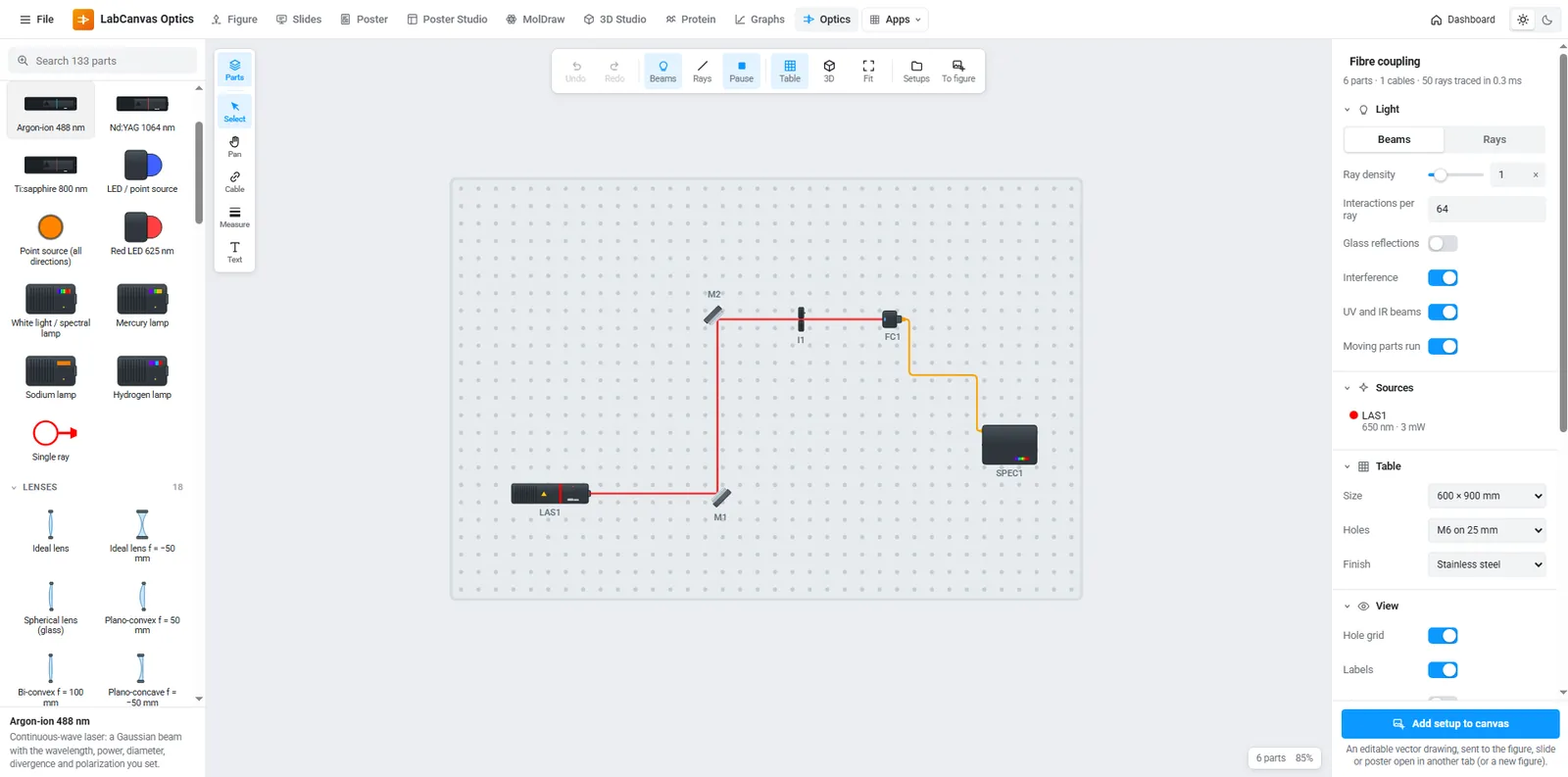1568x777 pixels.
Task: Collapse the Sources section
Action: (1347, 388)
